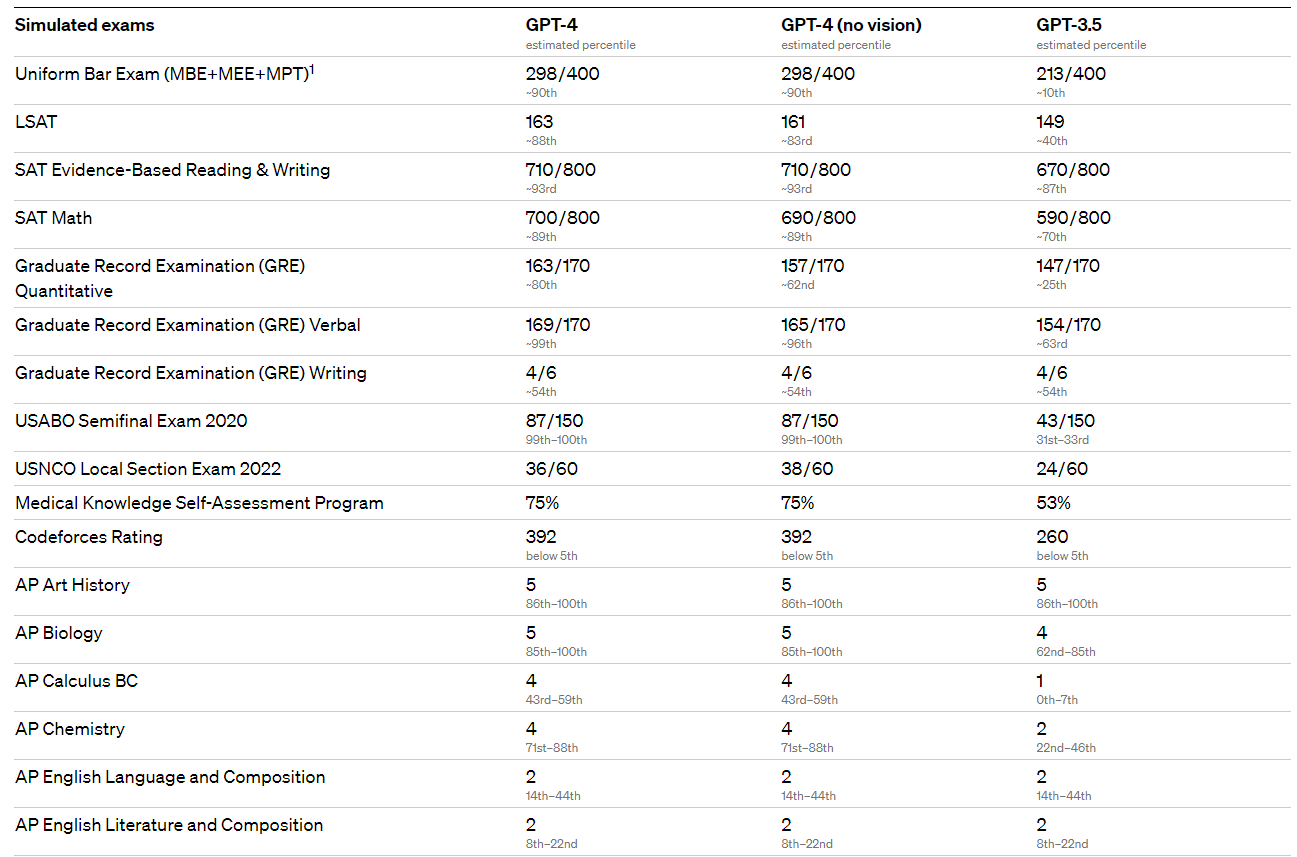Click USNCO score "38/60"
Screen dimensions: 1297x857
pos(807,469)
